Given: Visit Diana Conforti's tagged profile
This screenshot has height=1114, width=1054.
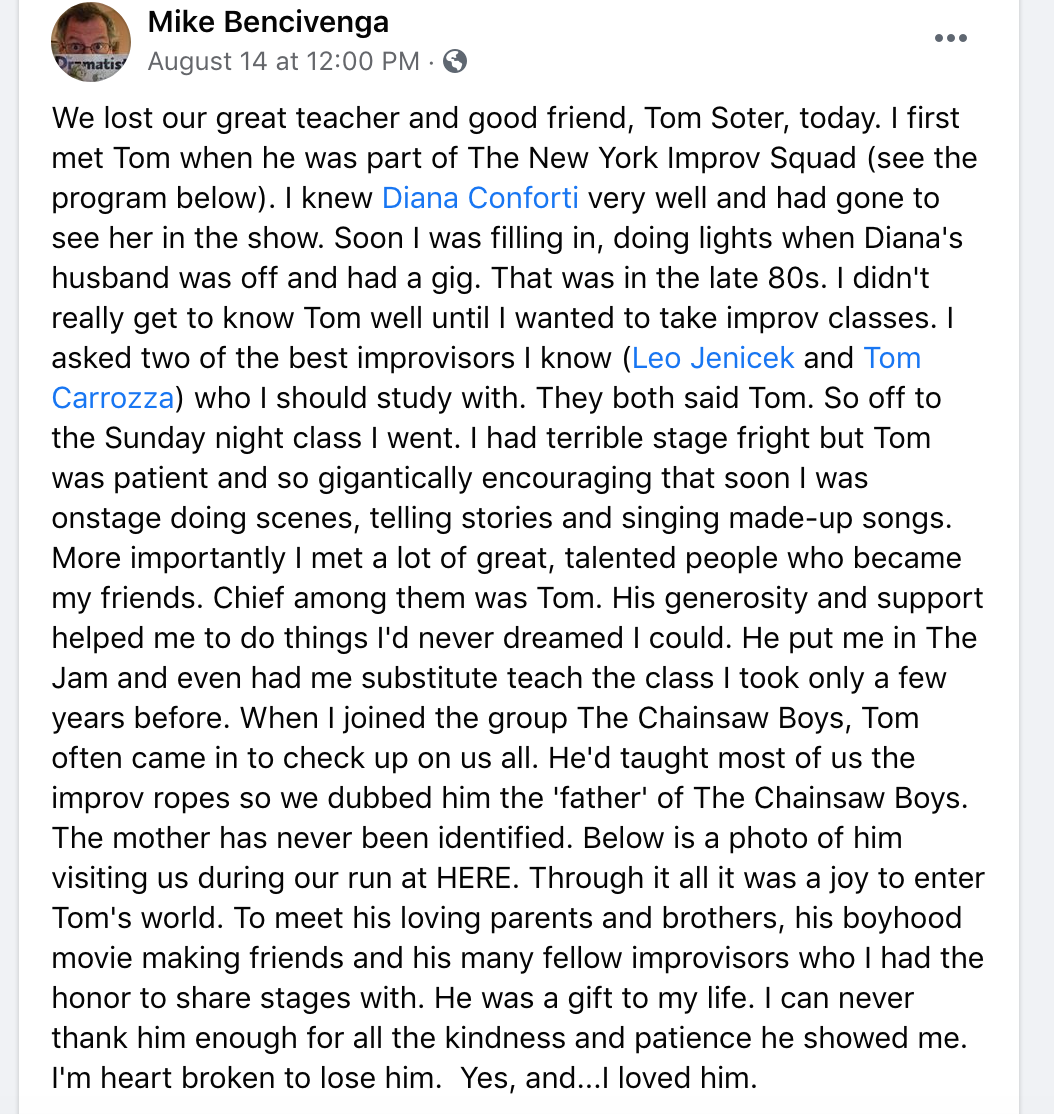Looking at the screenshot, I should pos(480,198).
